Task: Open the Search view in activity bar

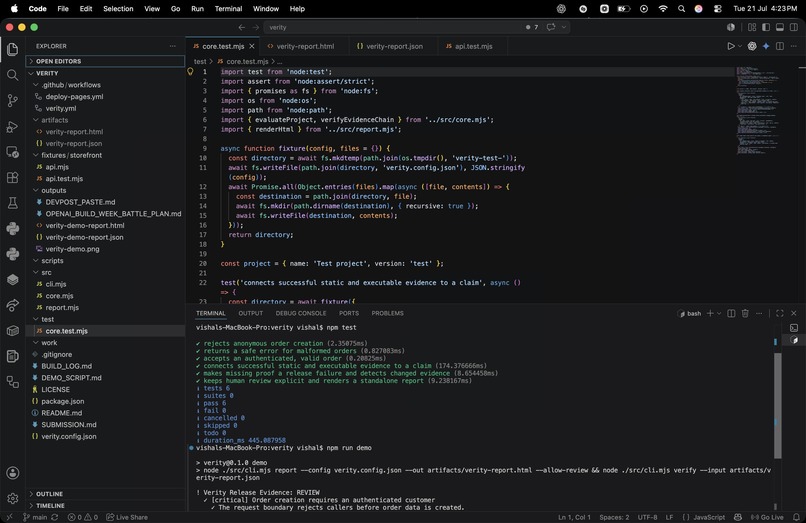Action: [13, 75]
